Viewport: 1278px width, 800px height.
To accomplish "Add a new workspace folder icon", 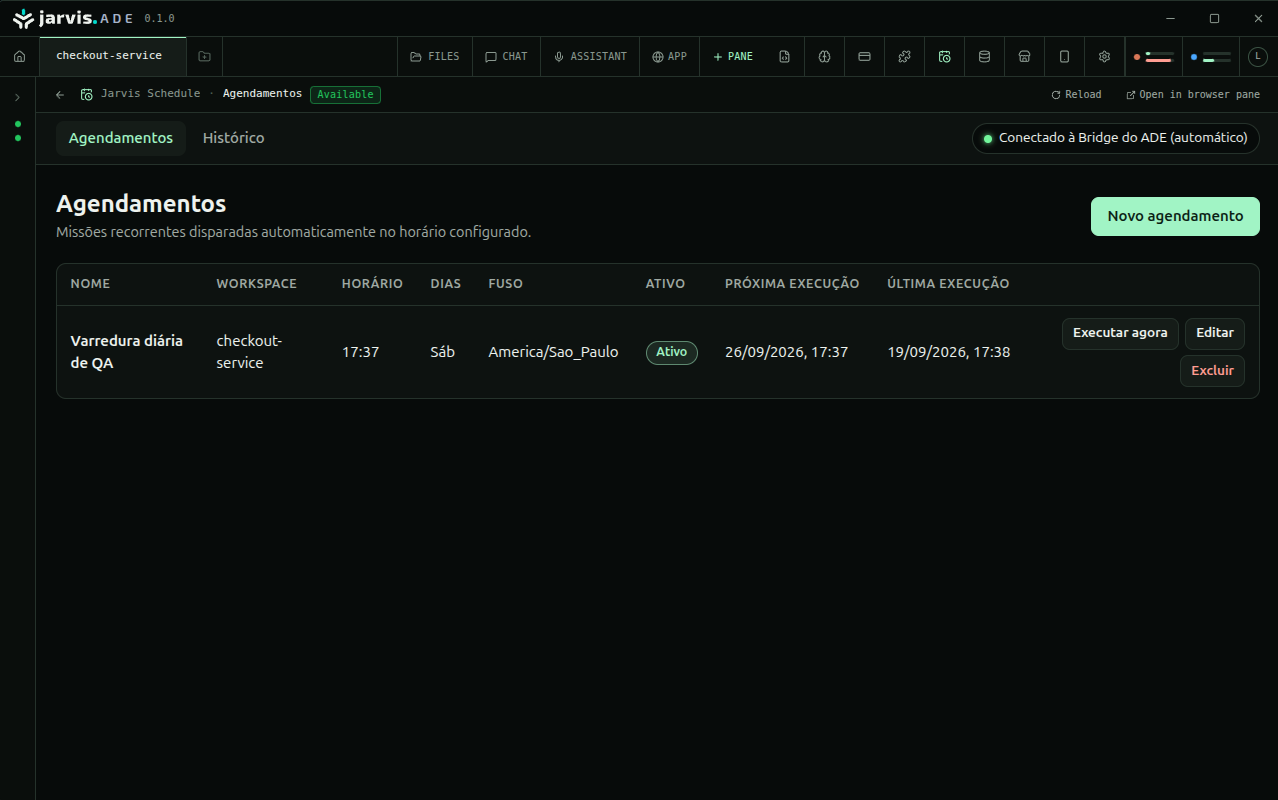I will pos(205,57).
